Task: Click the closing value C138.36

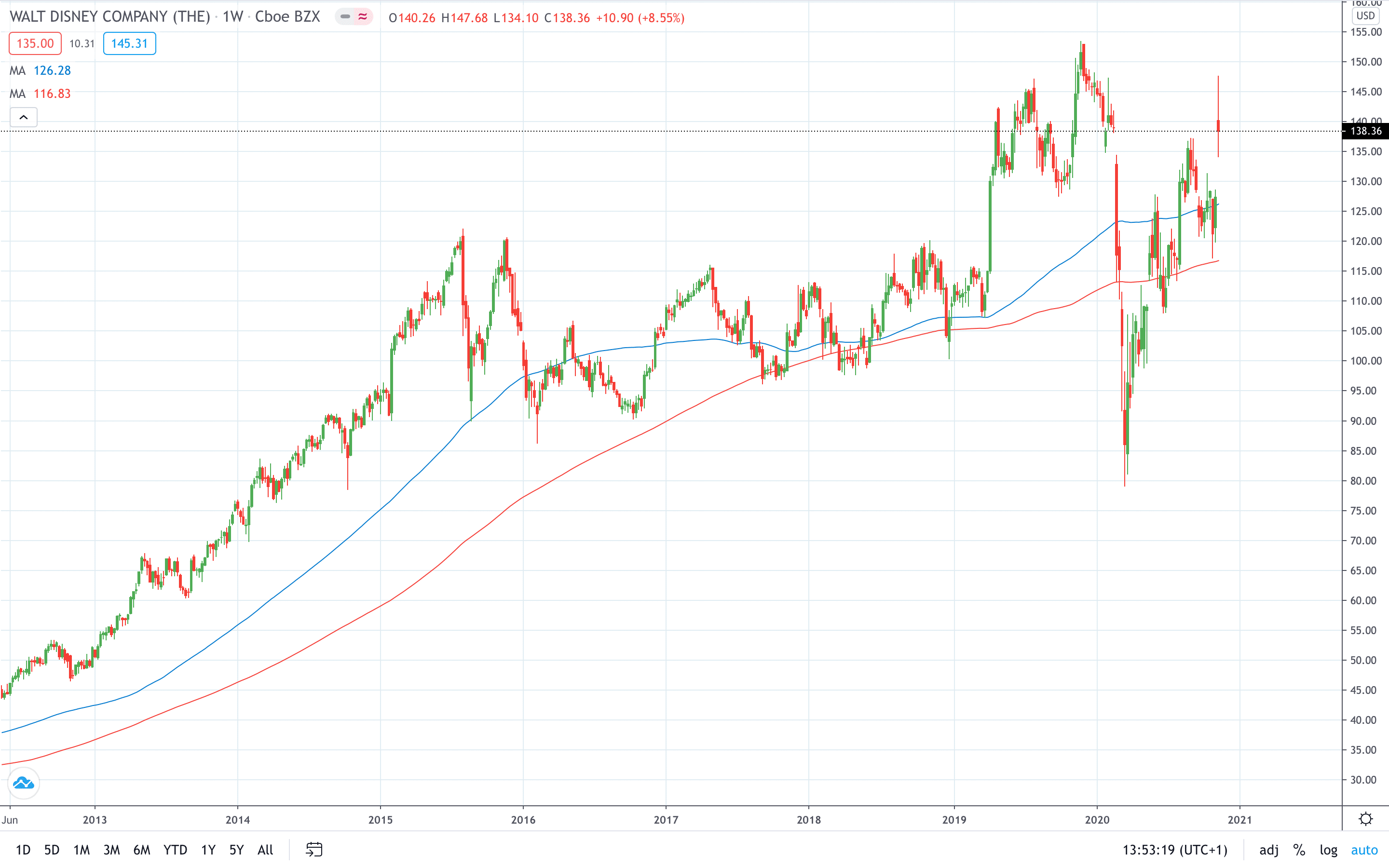Action: click(567, 18)
